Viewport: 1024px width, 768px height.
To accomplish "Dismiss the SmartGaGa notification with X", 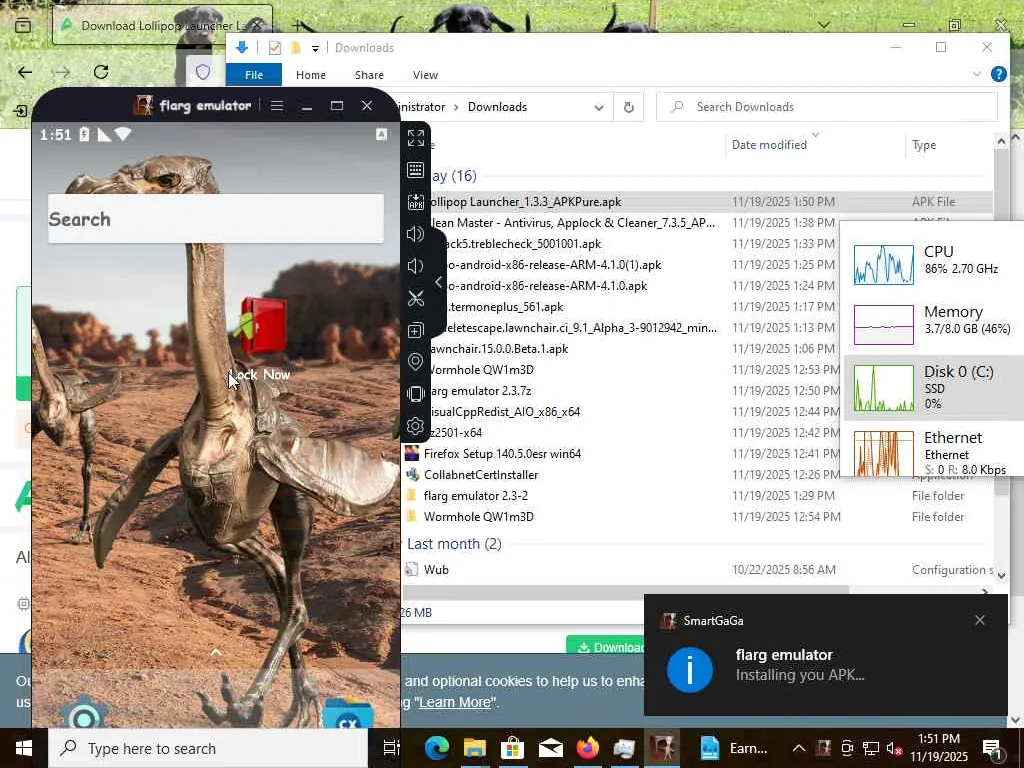I will click(980, 620).
